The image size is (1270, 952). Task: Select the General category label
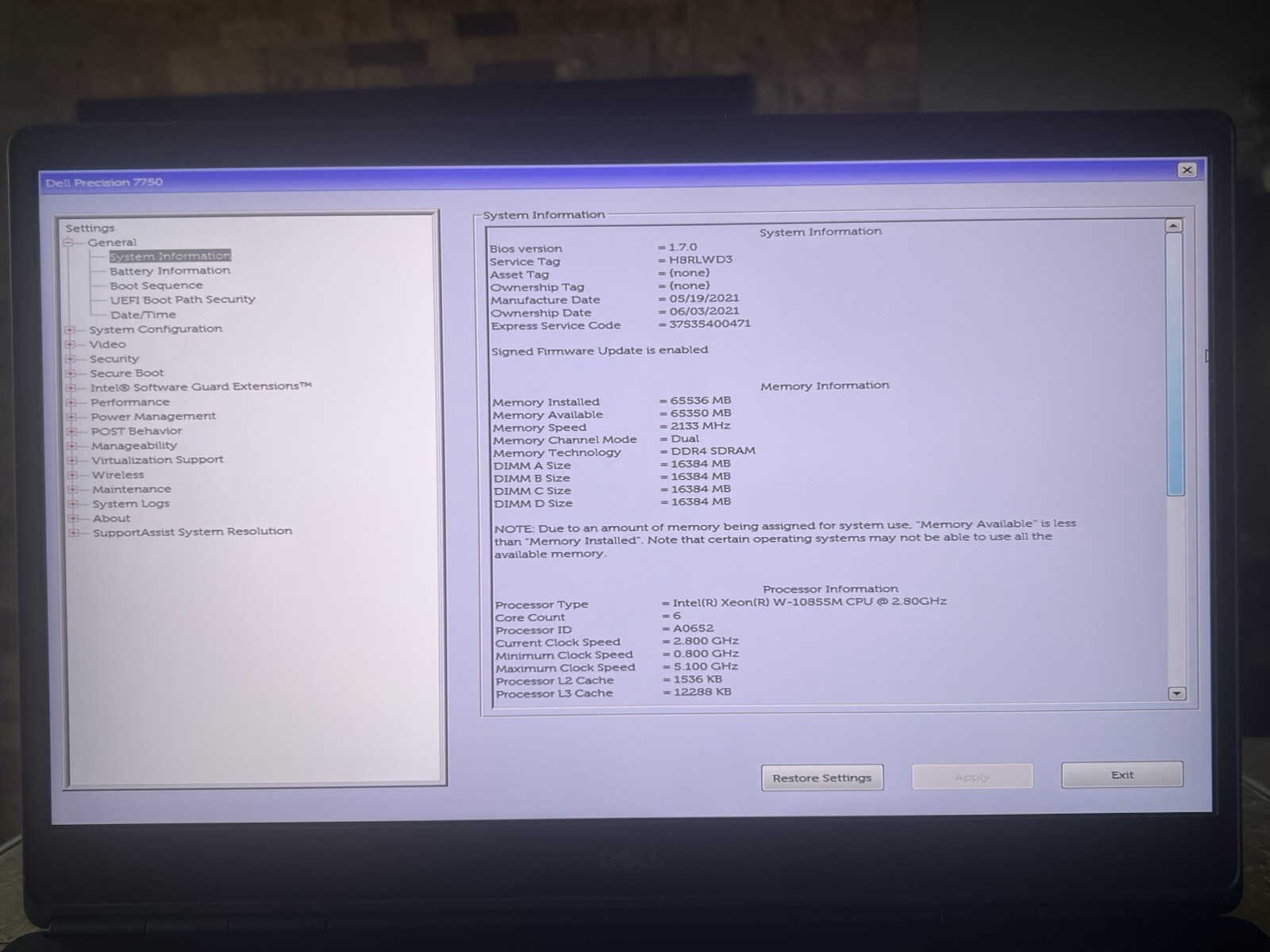pos(112,242)
